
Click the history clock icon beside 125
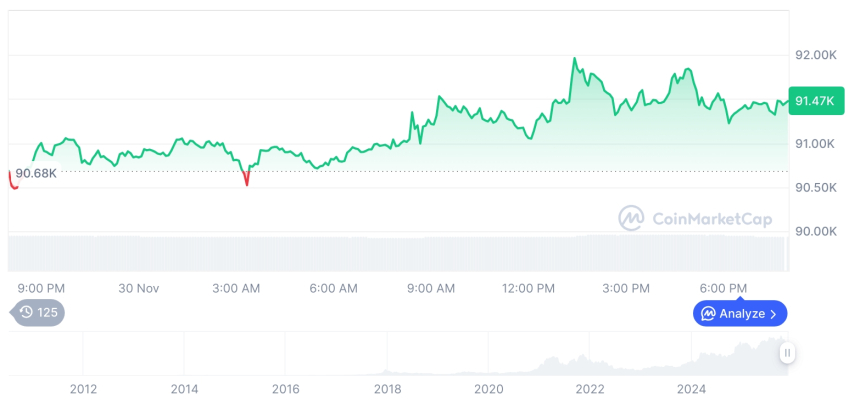click(27, 313)
